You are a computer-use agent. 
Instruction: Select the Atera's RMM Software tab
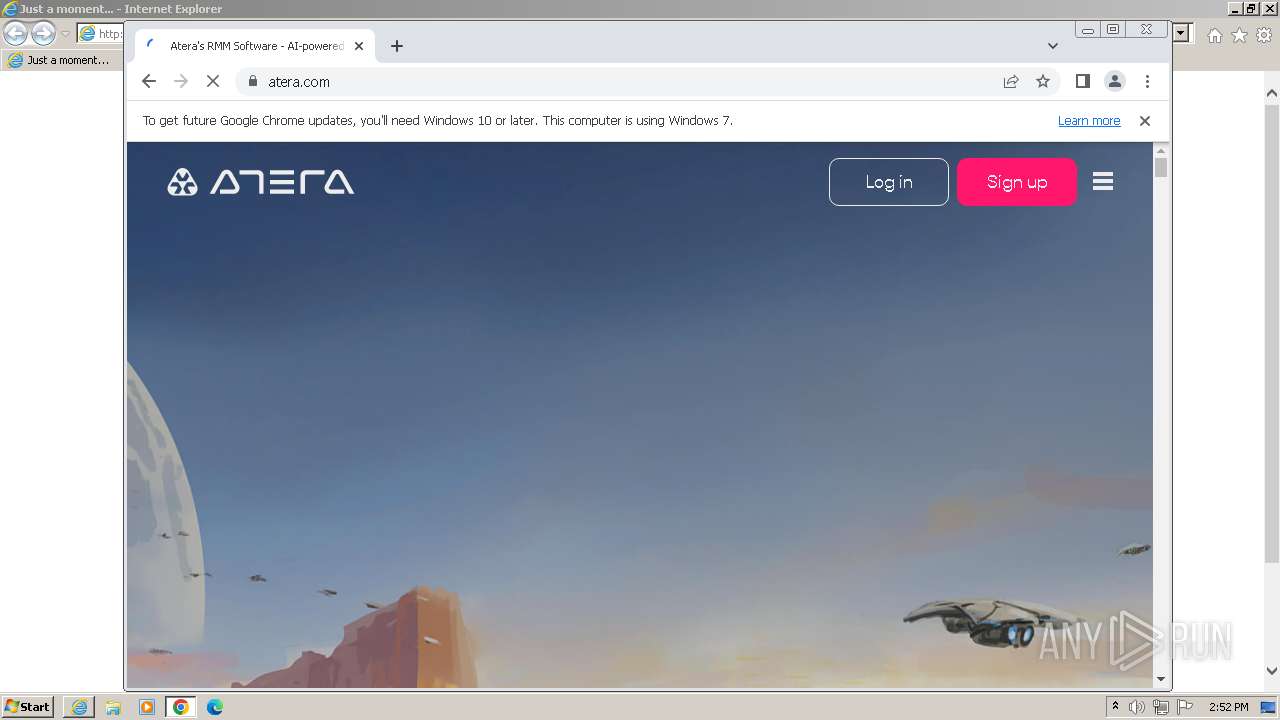[x=256, y=46]
